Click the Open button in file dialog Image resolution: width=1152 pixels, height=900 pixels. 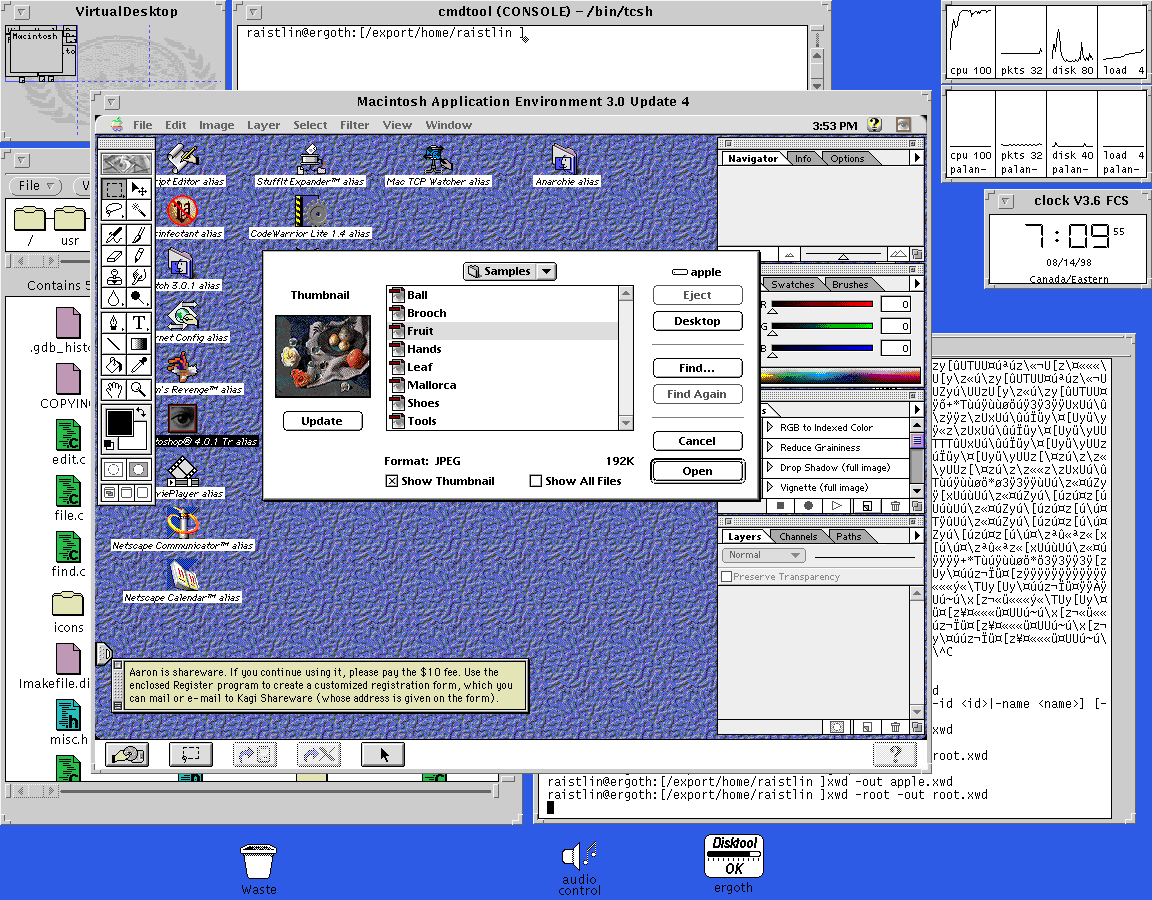tap(697, 471)
